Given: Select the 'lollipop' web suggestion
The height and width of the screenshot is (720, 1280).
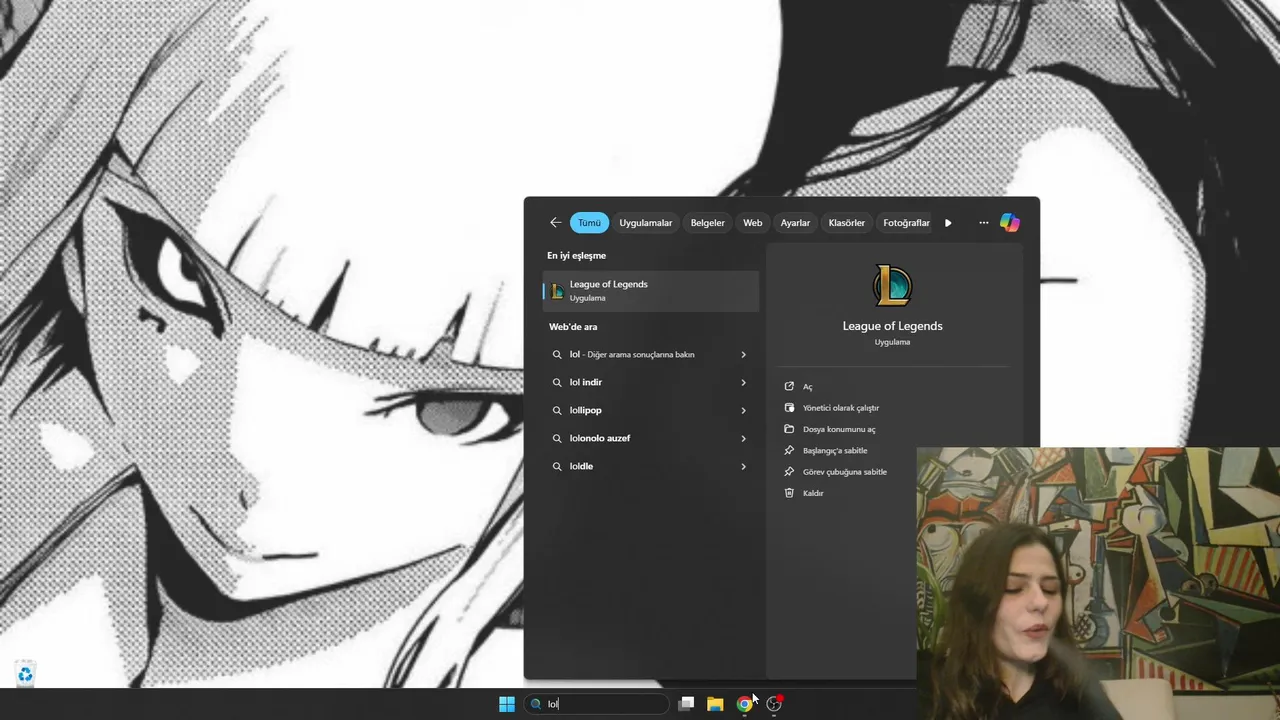Looking at the screenshot, I should click(x=651, y=410).
